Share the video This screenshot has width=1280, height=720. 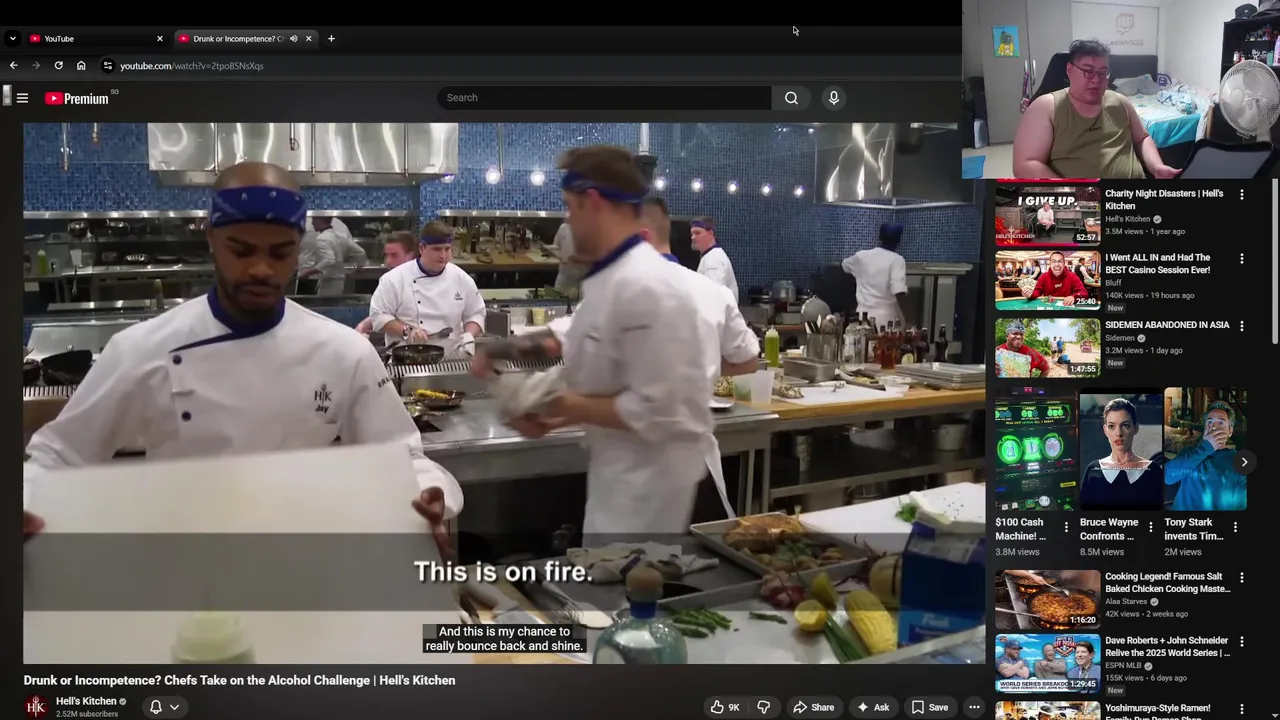813,707
